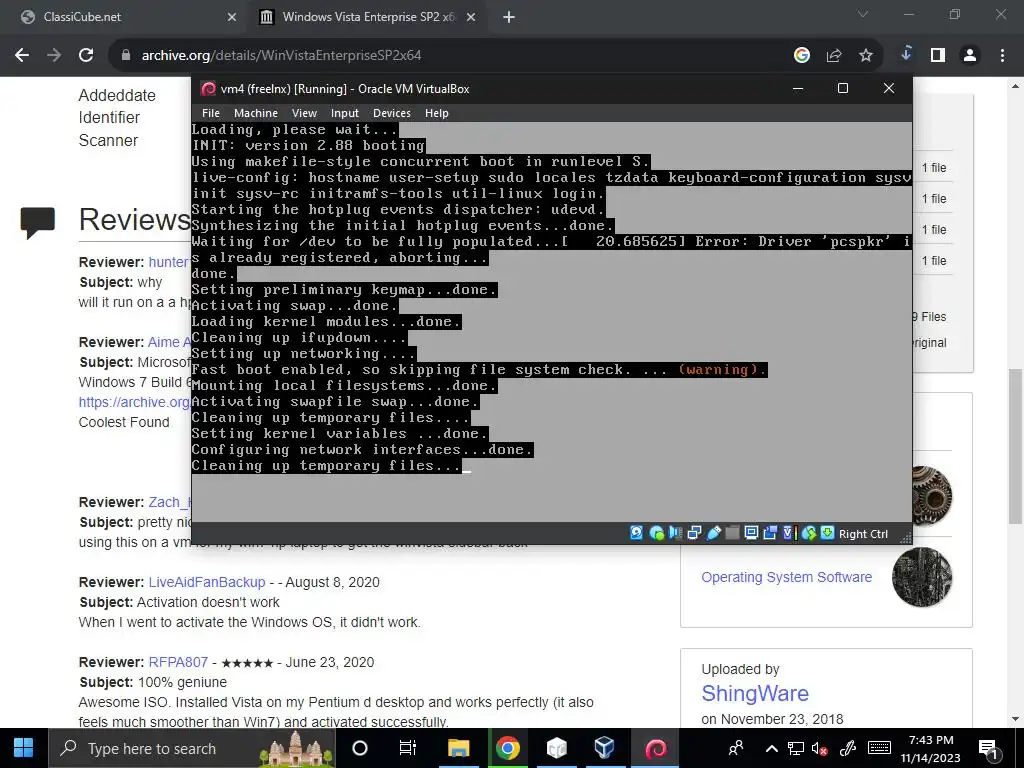Click the shared folders indicator in VirtualBox
Screen dimensions: 1024x768
point(733,533)
